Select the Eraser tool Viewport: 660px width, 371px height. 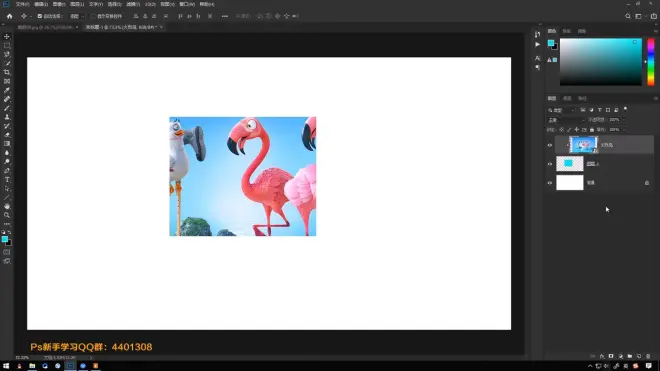pyautogui.click(x=7, y=135)
